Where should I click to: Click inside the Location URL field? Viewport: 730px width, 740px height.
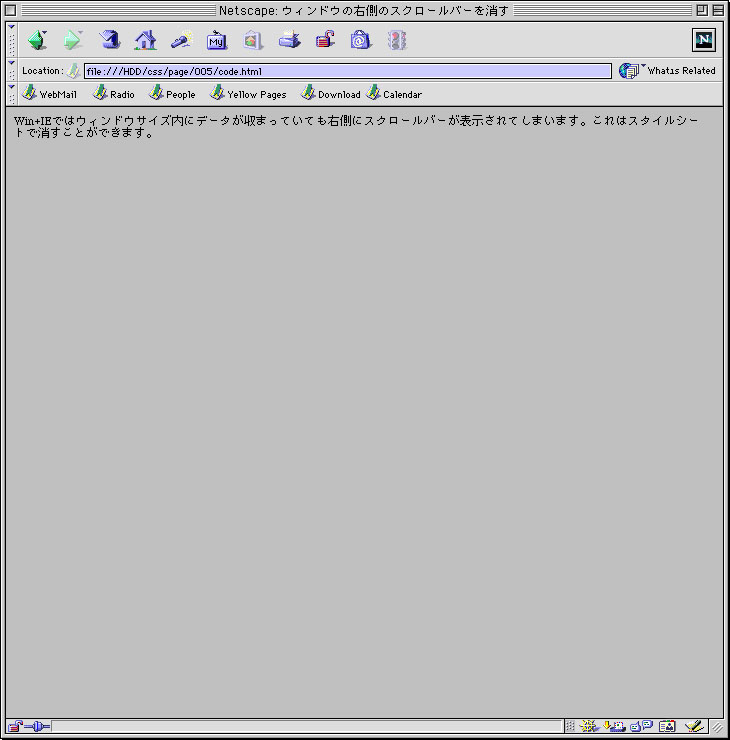(347, 71)
